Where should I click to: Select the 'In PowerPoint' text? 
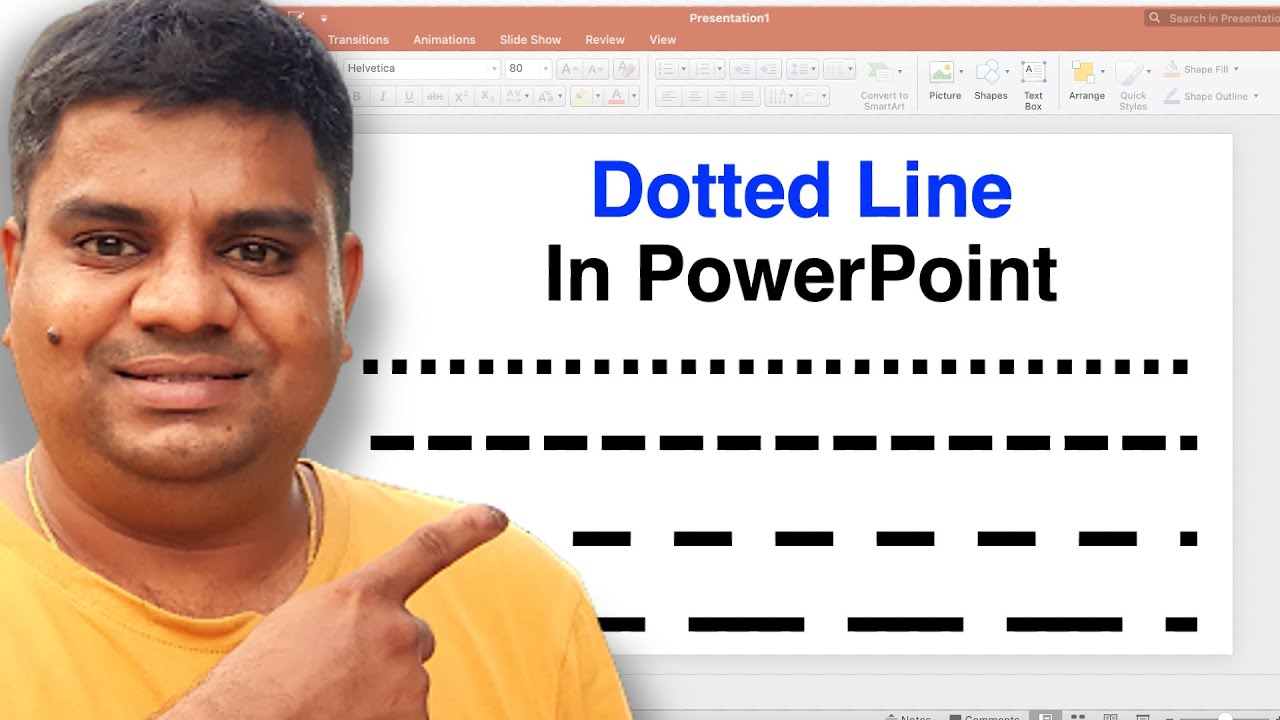tap(801, 275)
